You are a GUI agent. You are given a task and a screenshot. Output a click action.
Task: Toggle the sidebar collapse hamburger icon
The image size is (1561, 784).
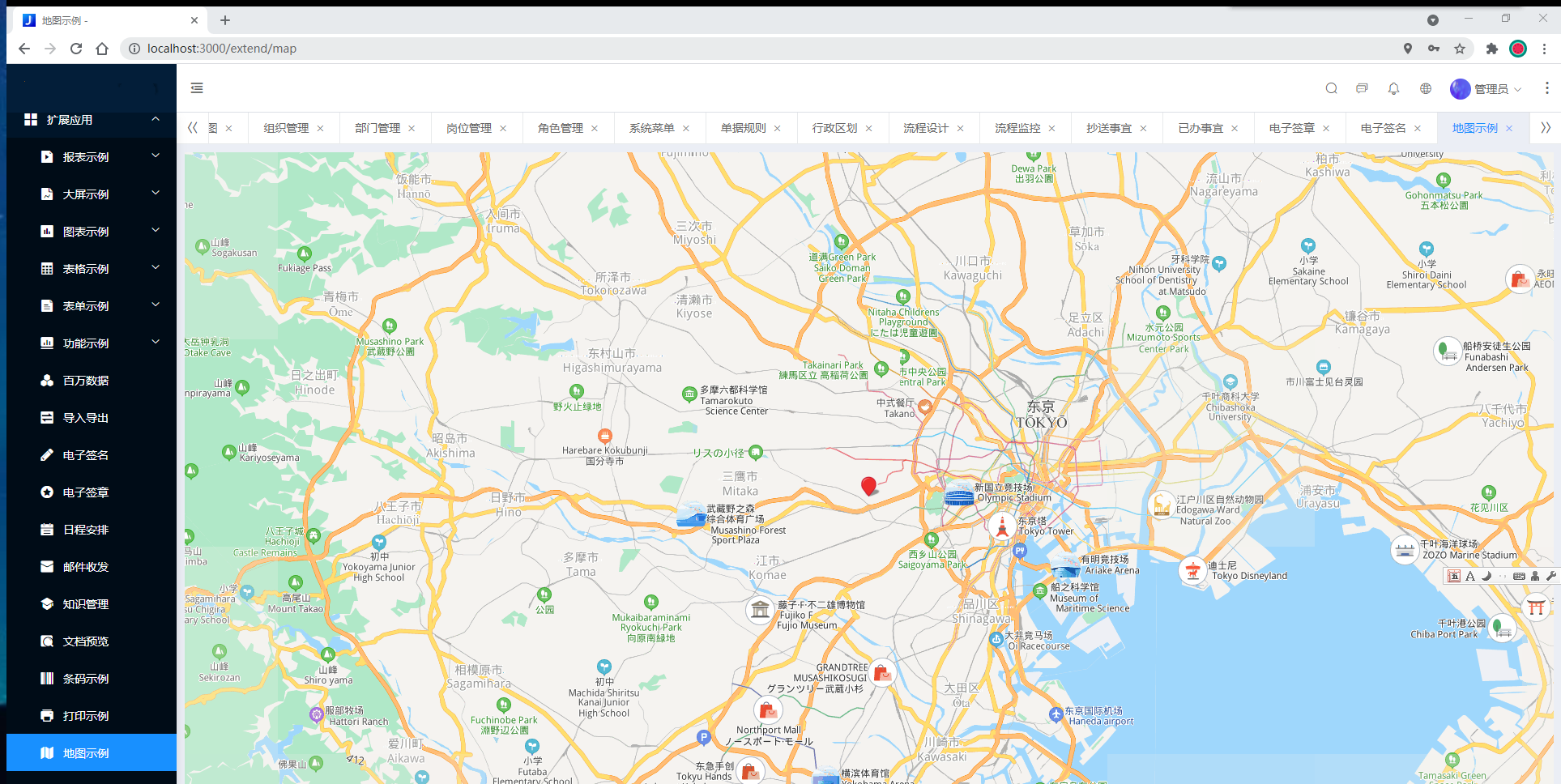[197, 88]
